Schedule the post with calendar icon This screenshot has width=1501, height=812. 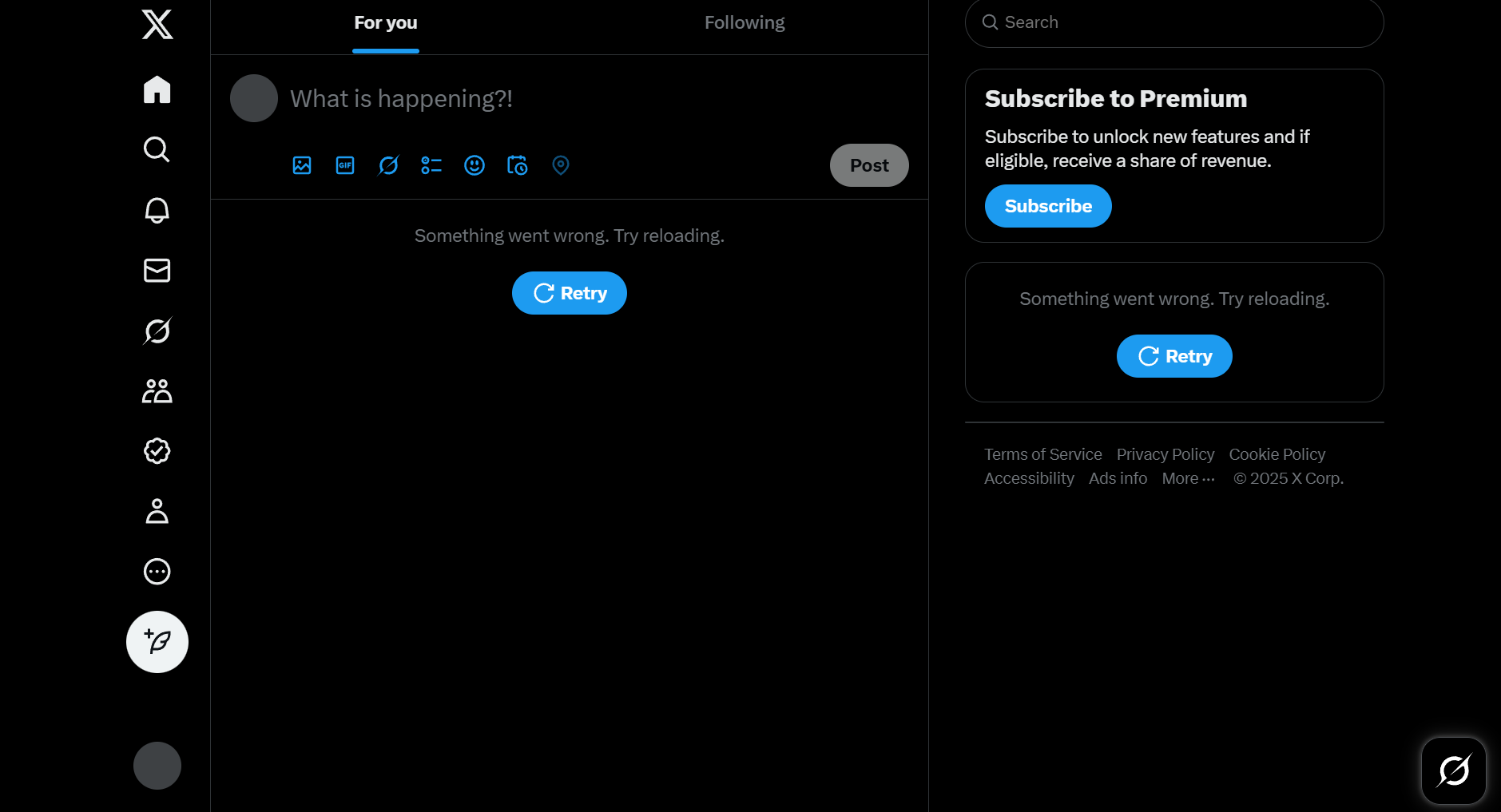(518, 165)
